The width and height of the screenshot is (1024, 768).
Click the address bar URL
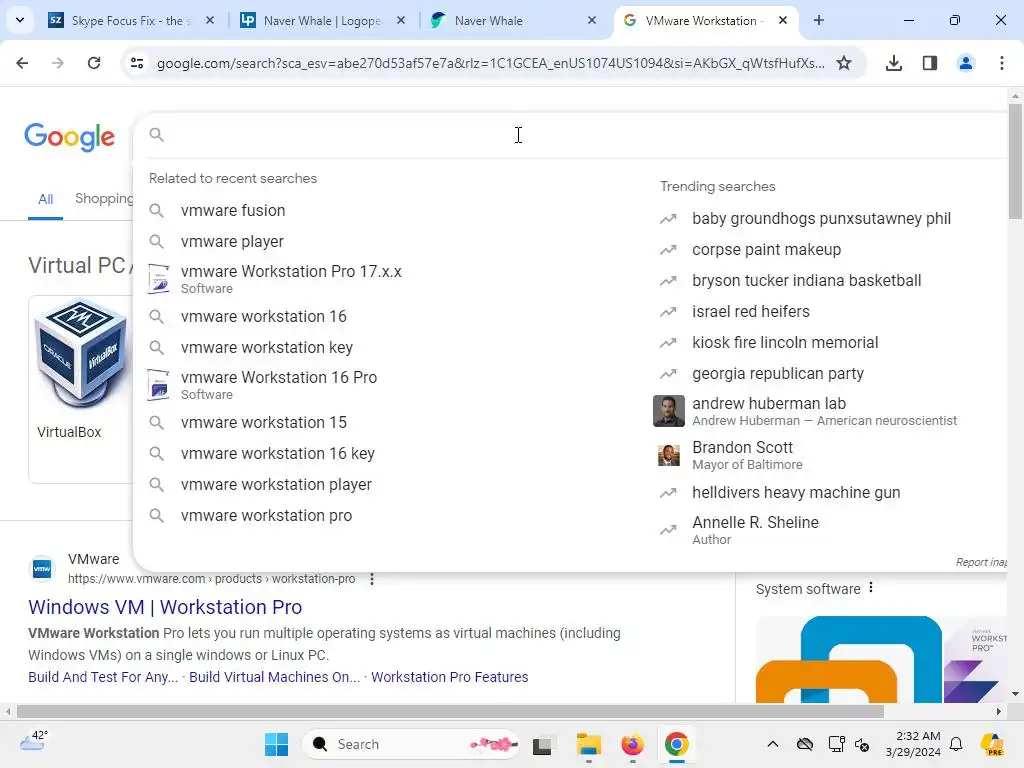coord(490,63)
